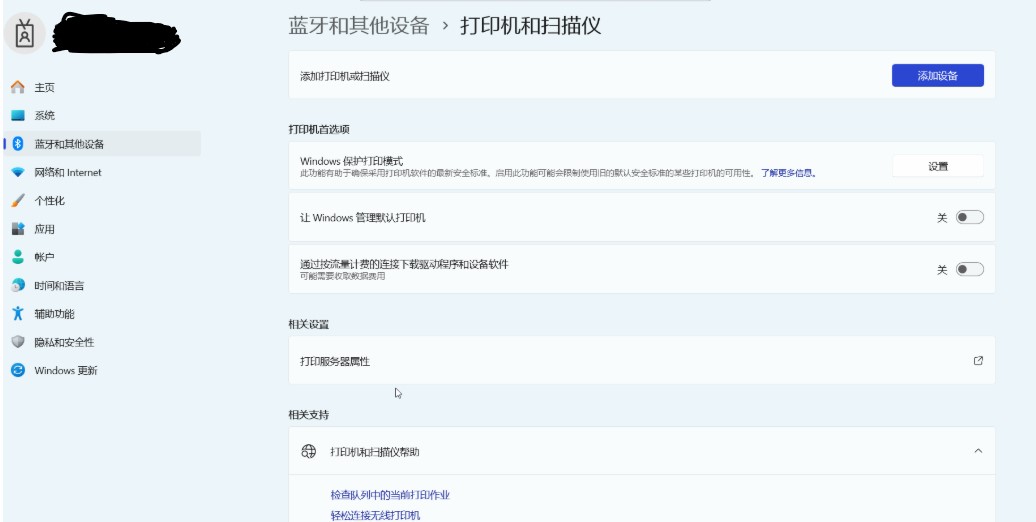Click the 打印机和扫描仪 page title
This screenshot has height=522, width=1036.
coord(531,26)
